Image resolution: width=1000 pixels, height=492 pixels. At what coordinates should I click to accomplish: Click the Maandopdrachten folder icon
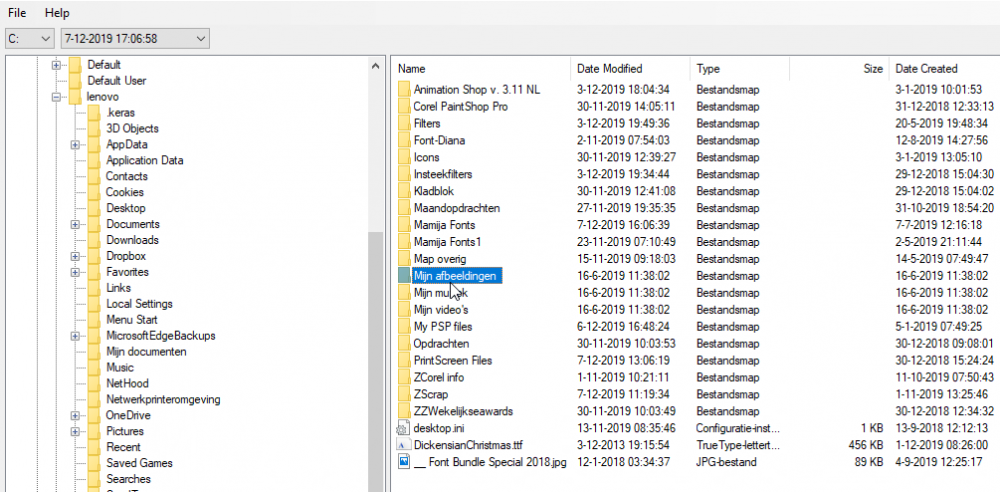tap(404, 208)
